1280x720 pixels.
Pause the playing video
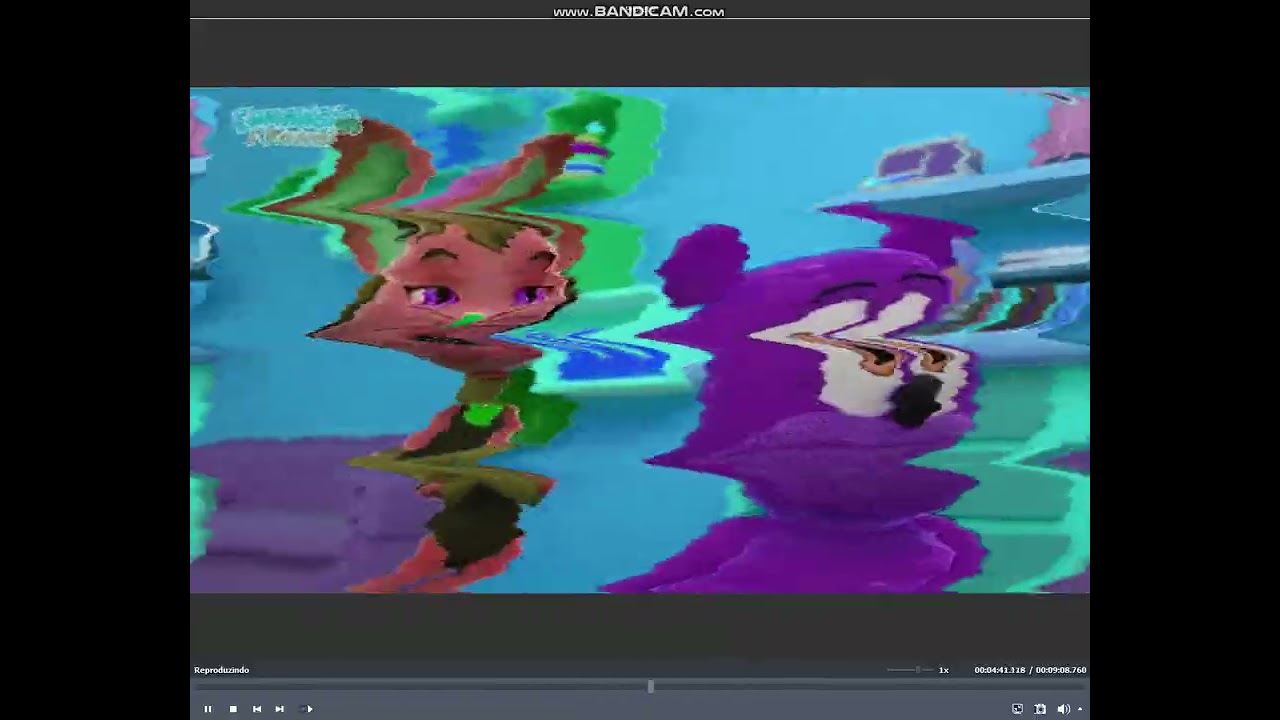[208, 709]
